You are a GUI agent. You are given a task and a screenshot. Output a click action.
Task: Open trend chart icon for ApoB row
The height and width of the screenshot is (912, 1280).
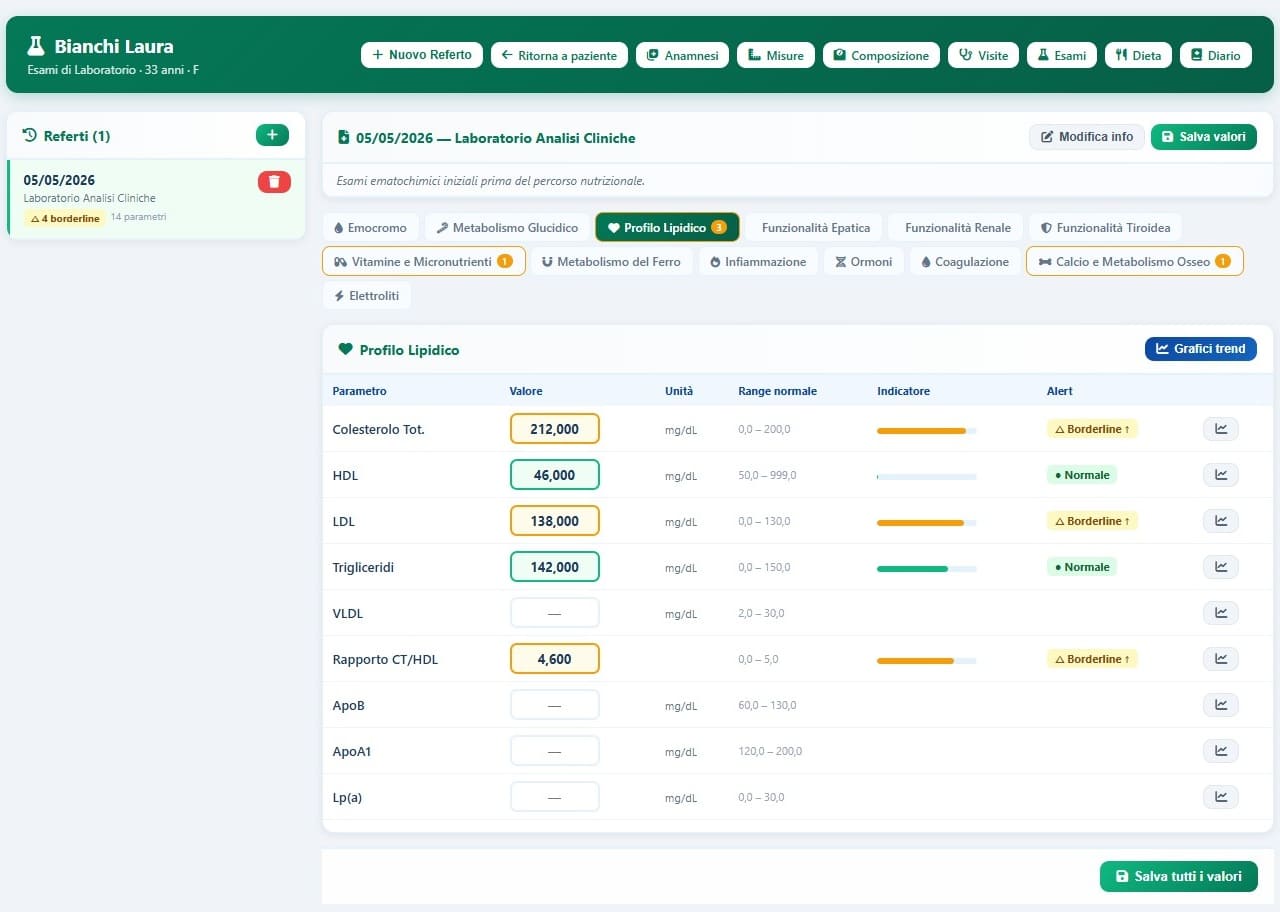[1220, 705]
